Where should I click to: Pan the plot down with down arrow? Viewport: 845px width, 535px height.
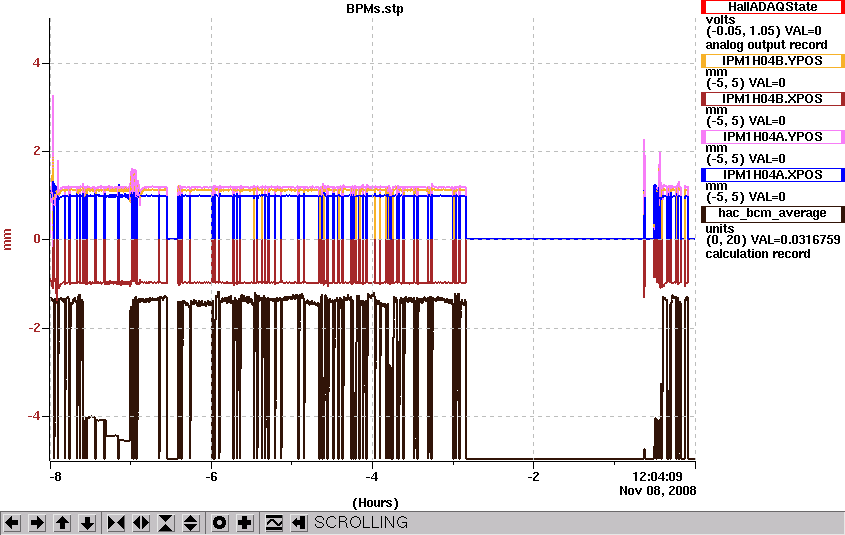point(88,523)
